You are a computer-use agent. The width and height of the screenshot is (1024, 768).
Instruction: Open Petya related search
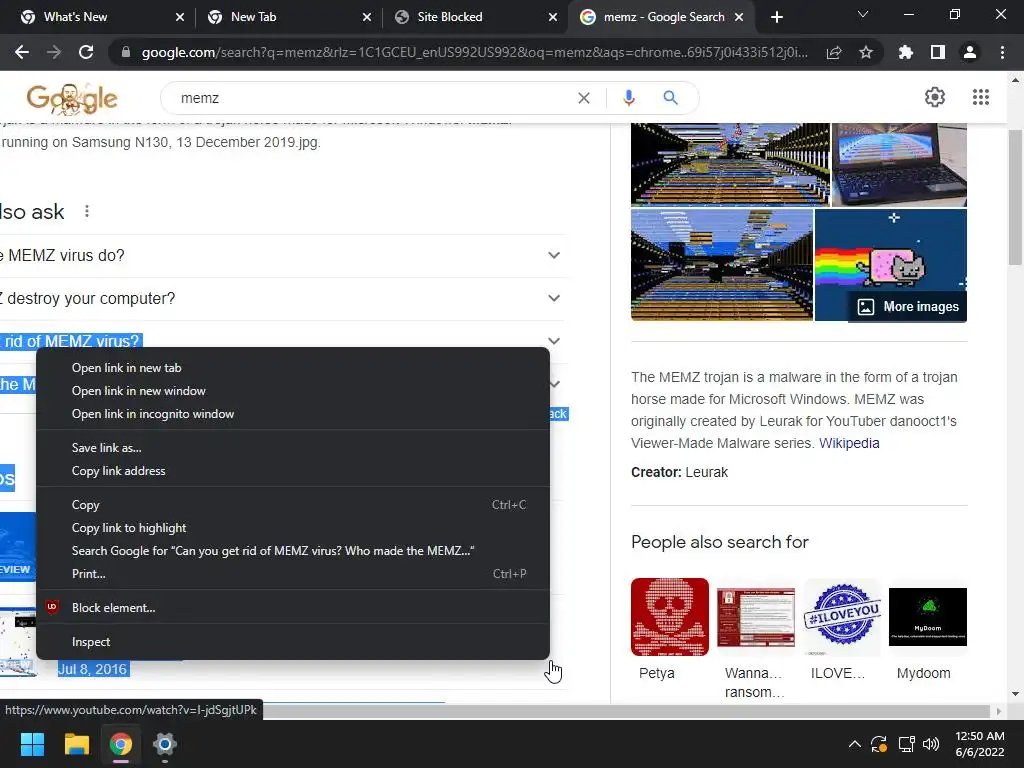[669, 630]
